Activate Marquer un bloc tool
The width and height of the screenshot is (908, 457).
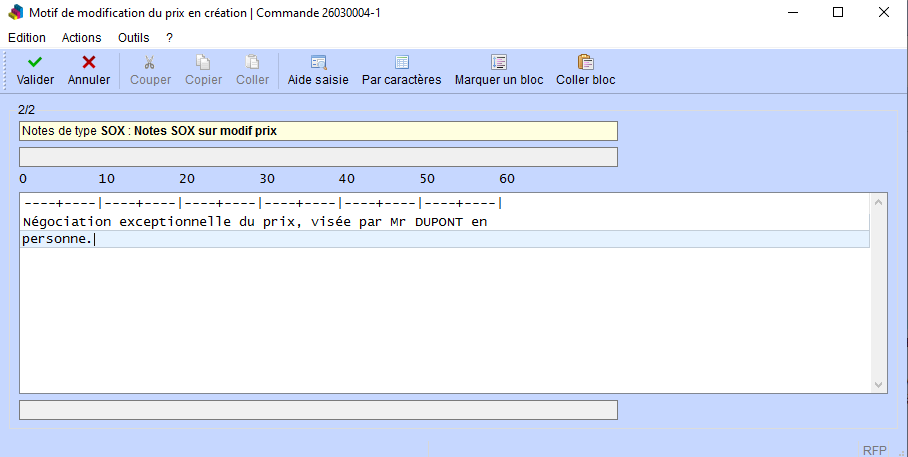[499, 62]
